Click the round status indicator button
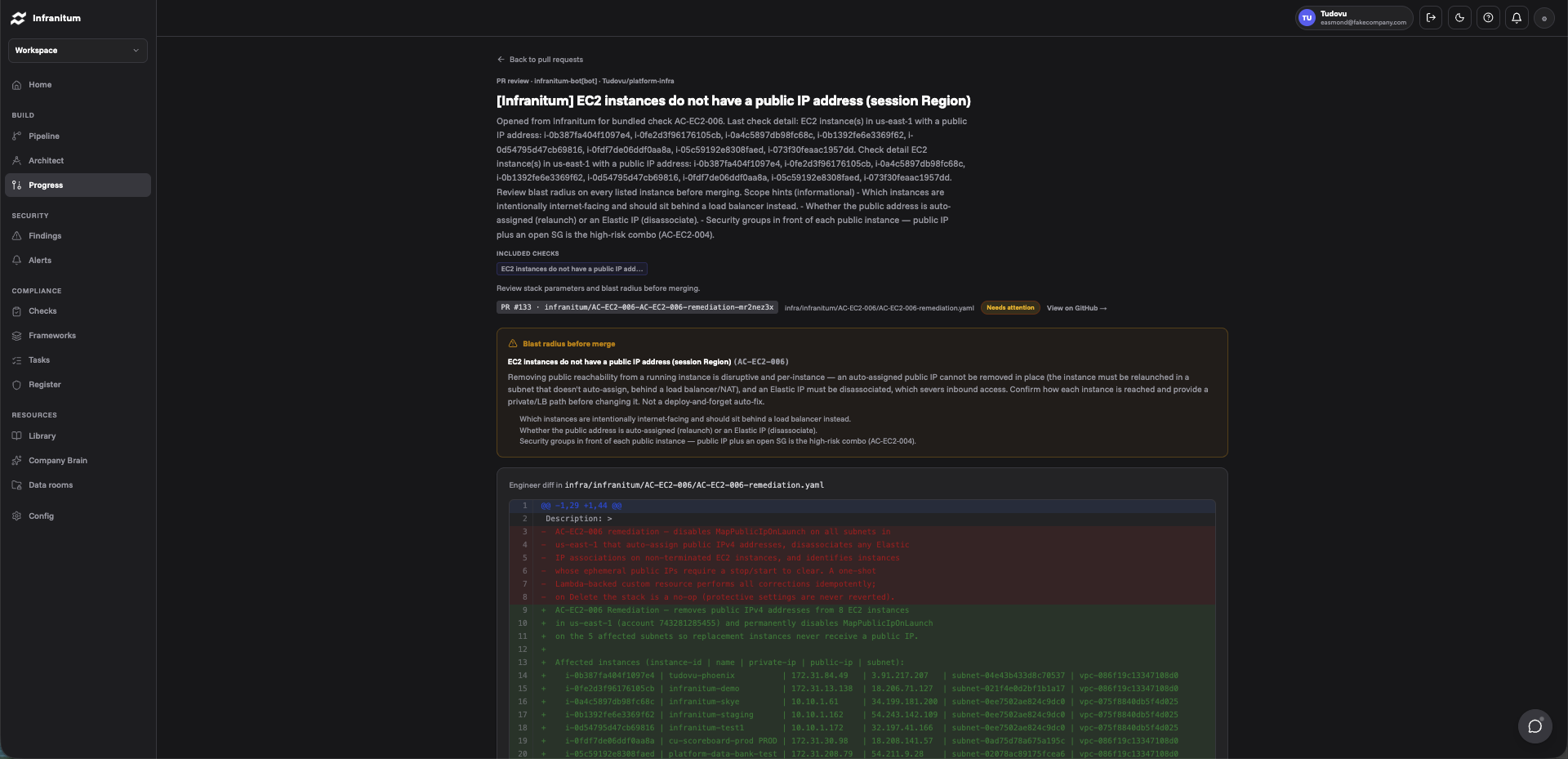Image resolution: width=1568 pixels, height=759 pixels. [x=1543, y=18]
